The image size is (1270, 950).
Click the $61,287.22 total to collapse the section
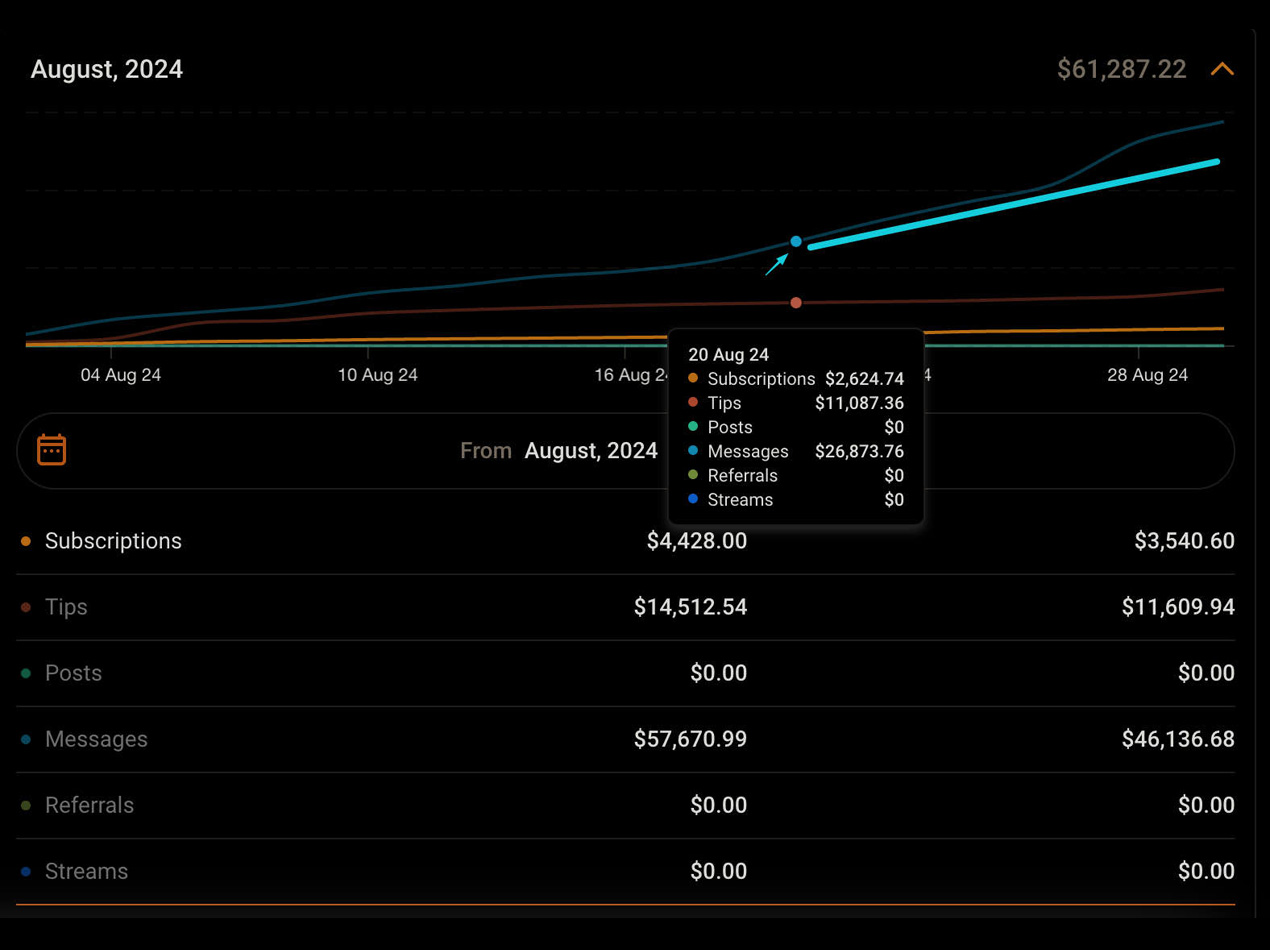[1121, 69]
